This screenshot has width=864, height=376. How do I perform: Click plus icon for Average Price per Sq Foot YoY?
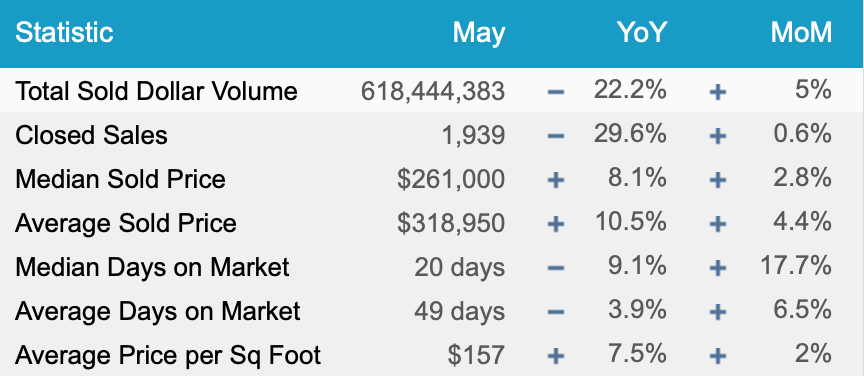(x=556, y=356)
